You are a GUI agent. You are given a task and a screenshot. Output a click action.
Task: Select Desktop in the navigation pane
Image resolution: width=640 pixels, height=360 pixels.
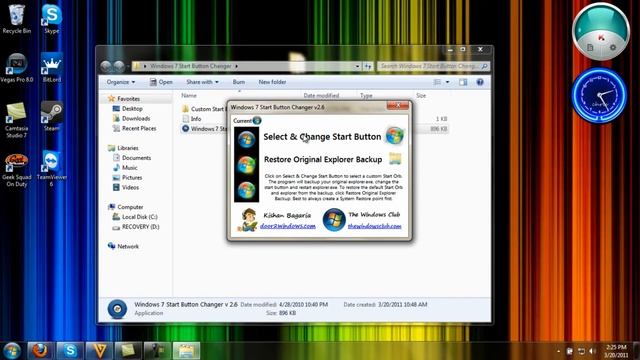[132, 109]
